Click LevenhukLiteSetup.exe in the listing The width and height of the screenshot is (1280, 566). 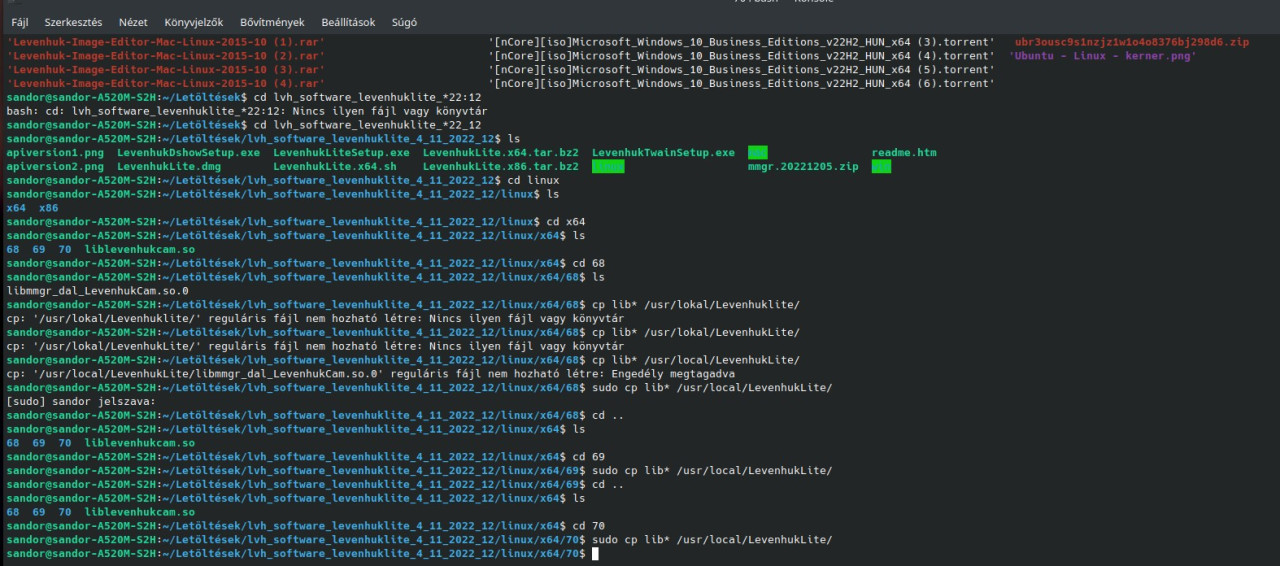click(x=341, y=153)
